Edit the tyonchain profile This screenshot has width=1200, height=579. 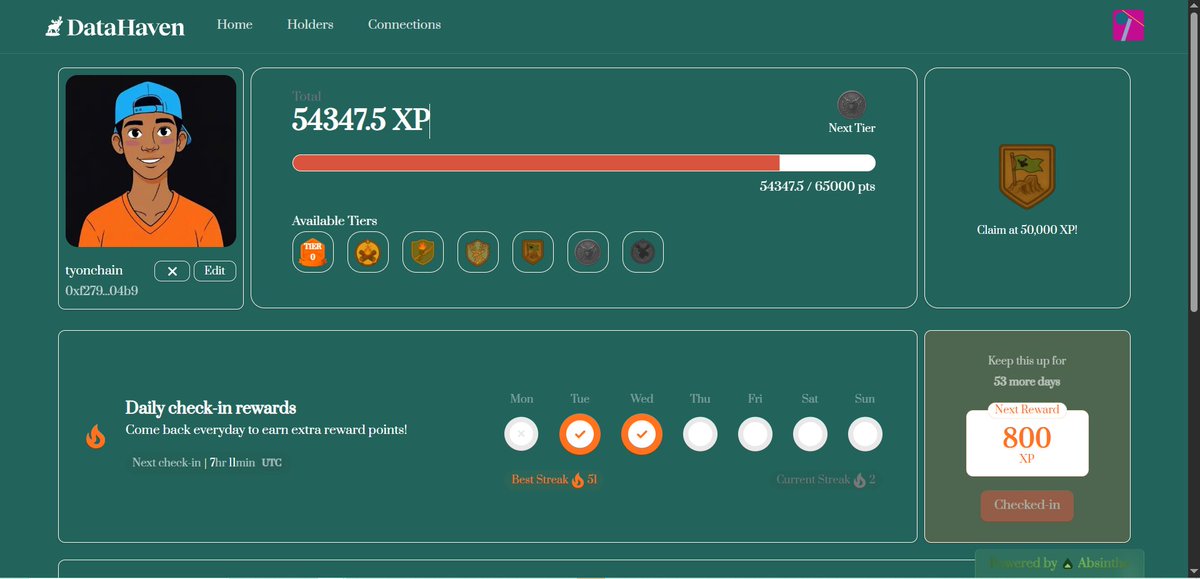(x=215, y=271)
